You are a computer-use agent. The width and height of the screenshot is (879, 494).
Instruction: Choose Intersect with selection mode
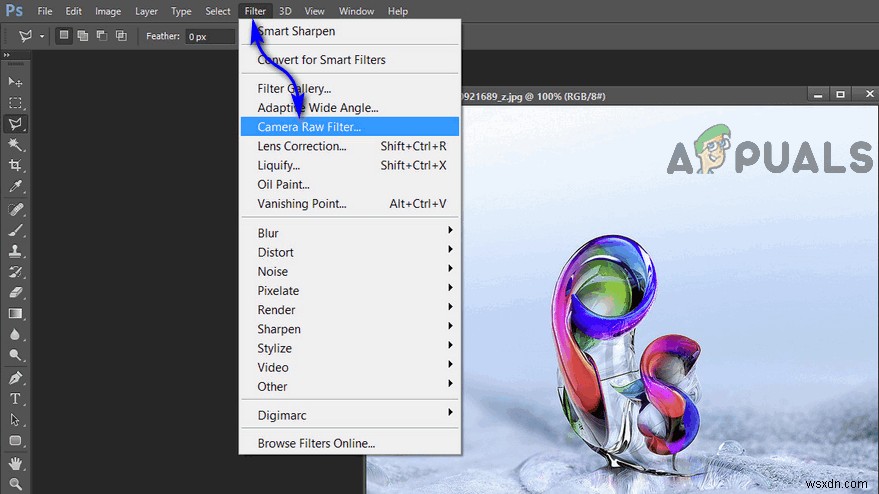[x=121, y=36]
